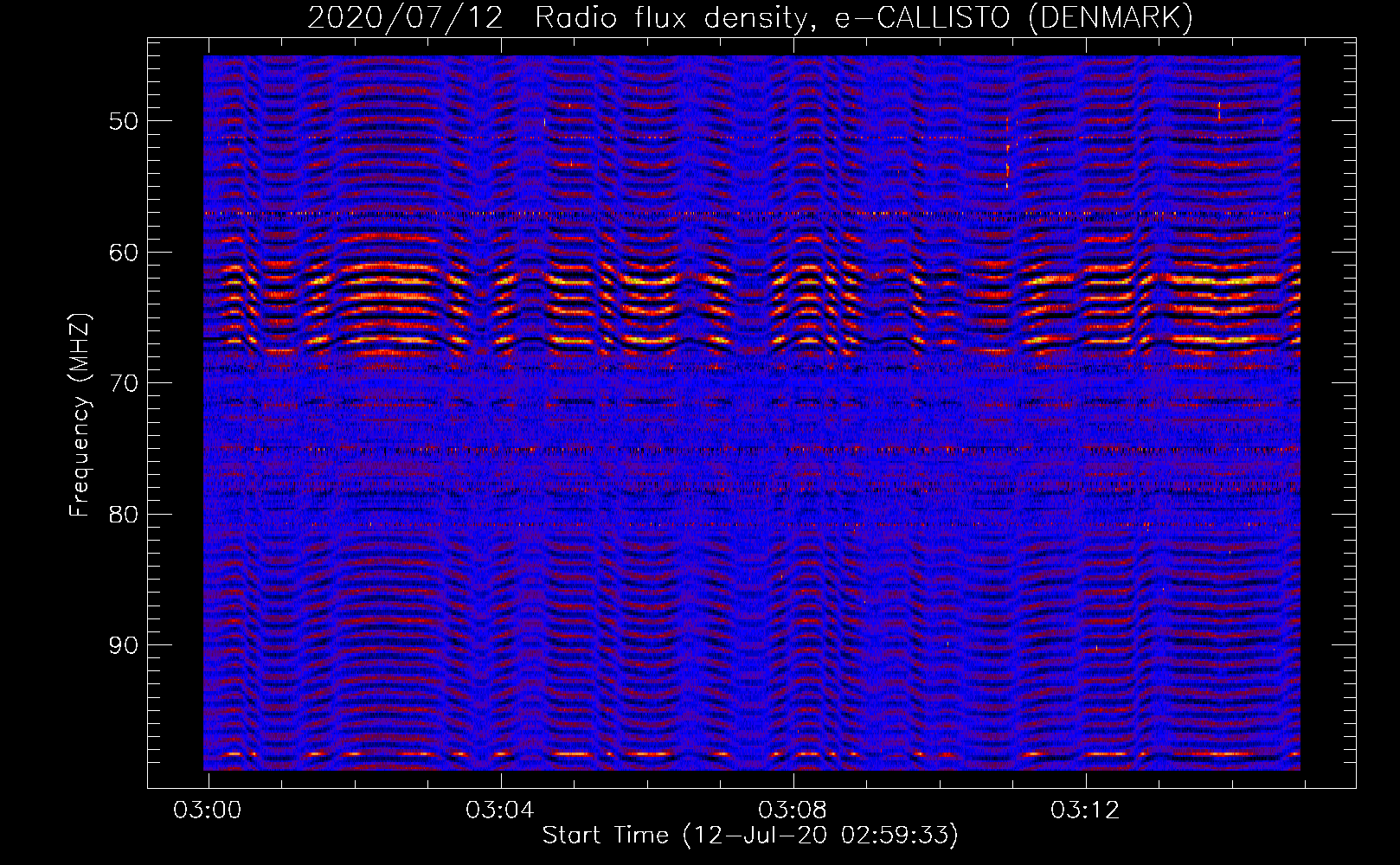
Task: Click the Frequency (MHZ) axis label
Action: click(80, 415)
